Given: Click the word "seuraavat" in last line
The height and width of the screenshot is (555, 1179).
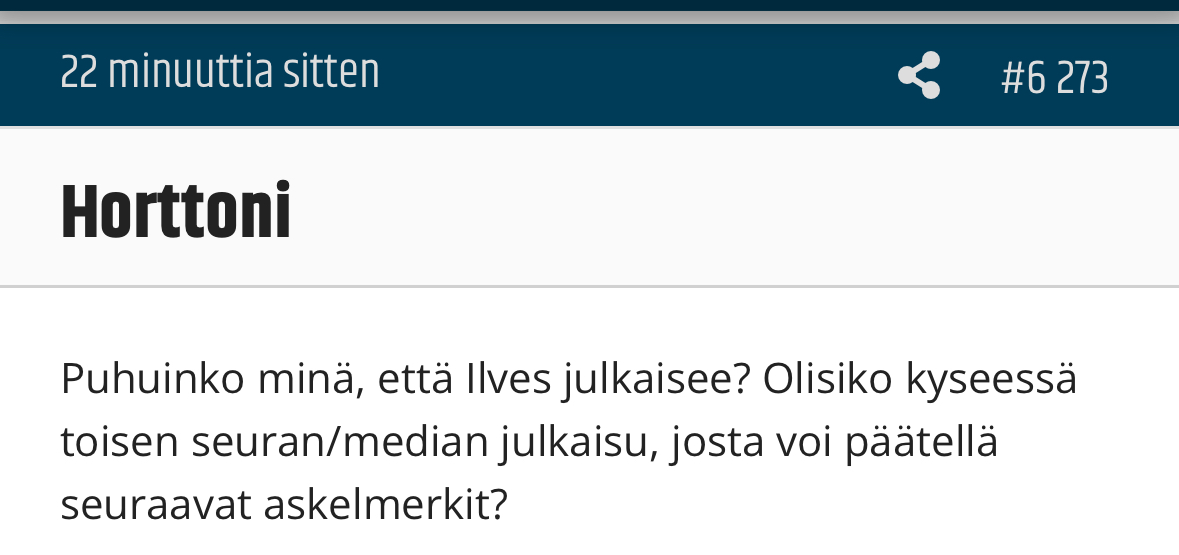Looking at the screenshot, I should coord(155,505).
